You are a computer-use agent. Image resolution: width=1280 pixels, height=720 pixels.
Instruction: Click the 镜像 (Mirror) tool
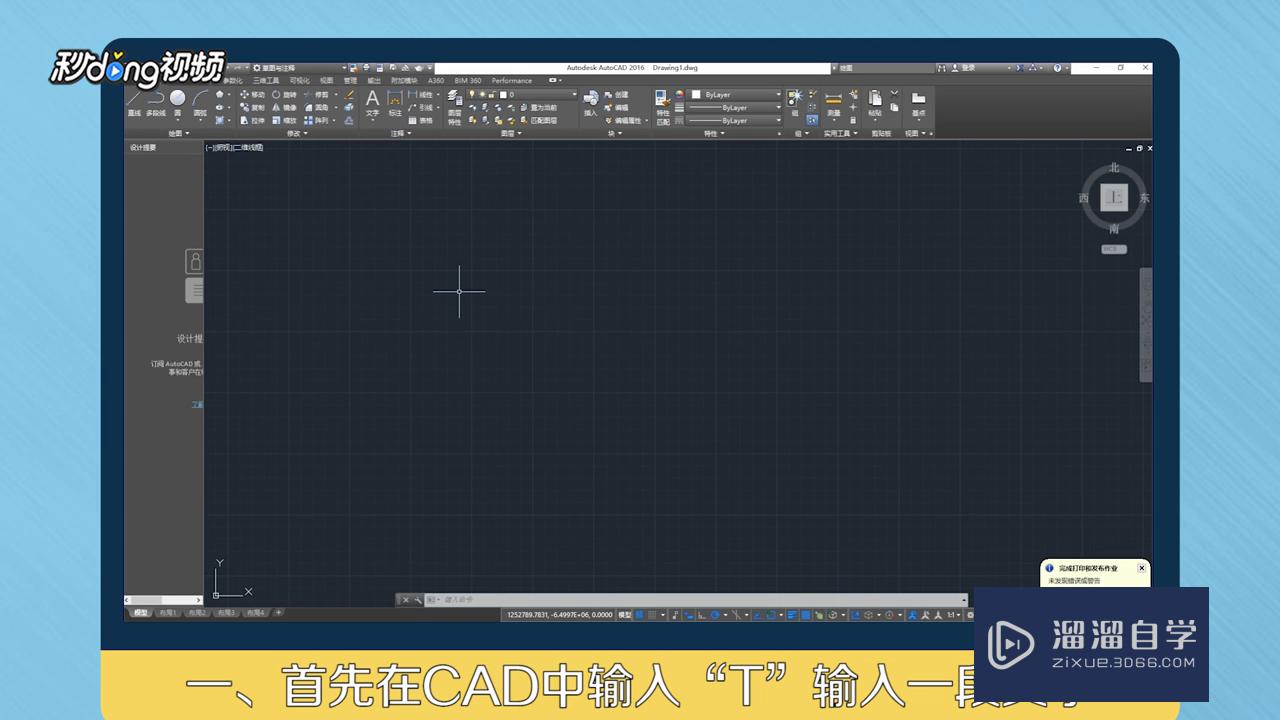tap(283, 107)
